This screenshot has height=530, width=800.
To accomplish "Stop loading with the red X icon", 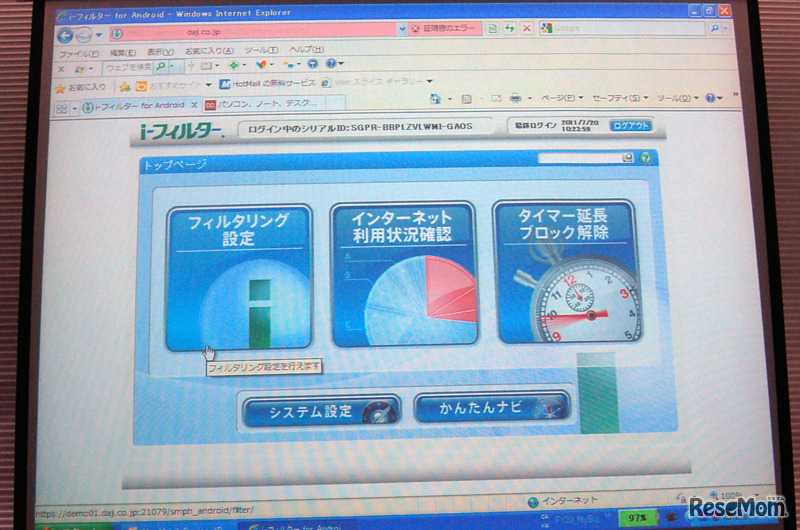I will [527, 28].
